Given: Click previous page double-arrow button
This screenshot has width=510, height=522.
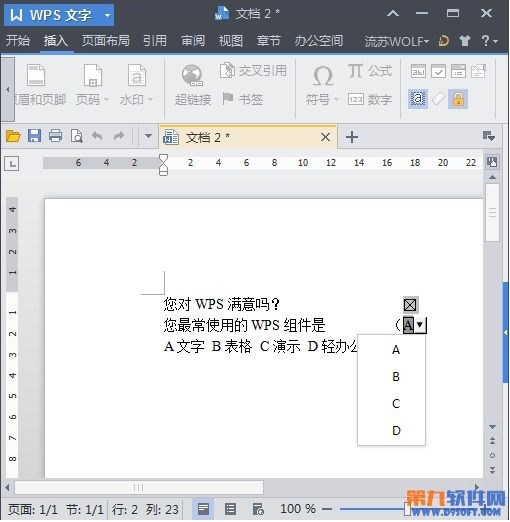Looking at the screenshot, I should click(493, 441).
